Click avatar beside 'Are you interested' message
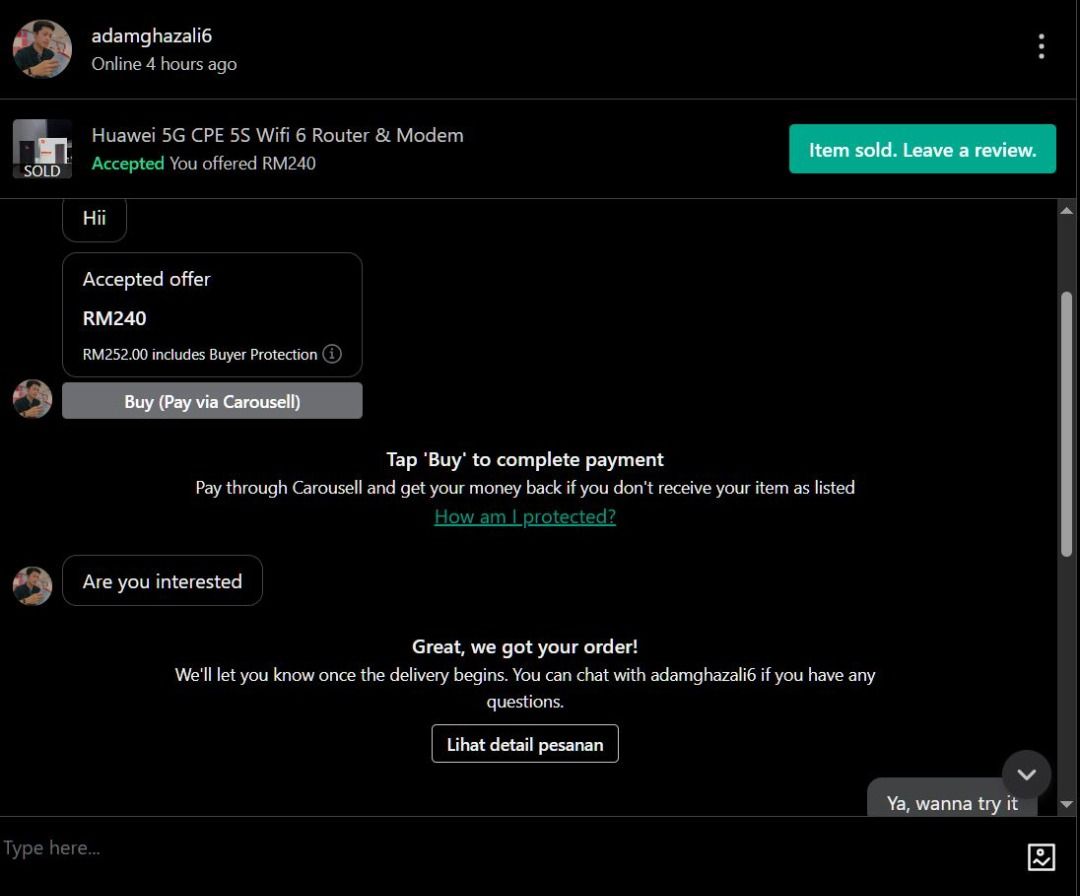This screenshot has width=1080, height=896. pyautogui.click(x=32, y=586)
